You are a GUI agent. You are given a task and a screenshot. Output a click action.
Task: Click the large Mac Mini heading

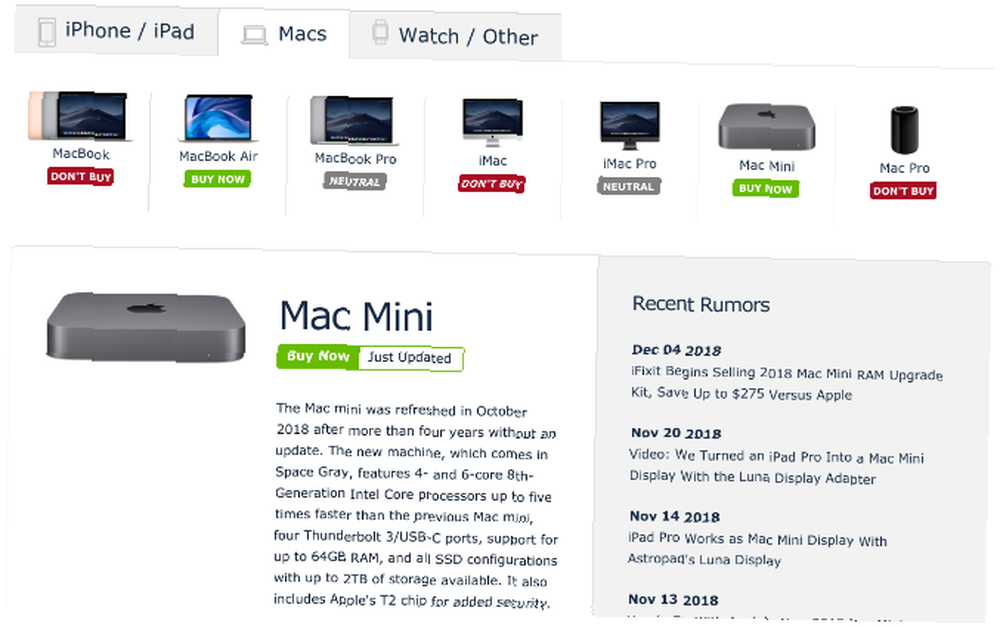click(357, 317)
